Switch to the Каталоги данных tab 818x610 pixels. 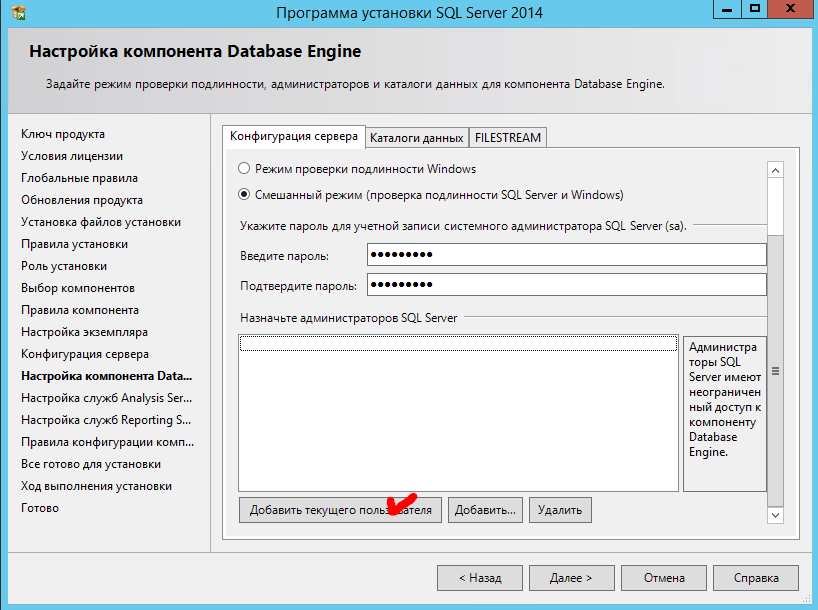click(416, 137)
